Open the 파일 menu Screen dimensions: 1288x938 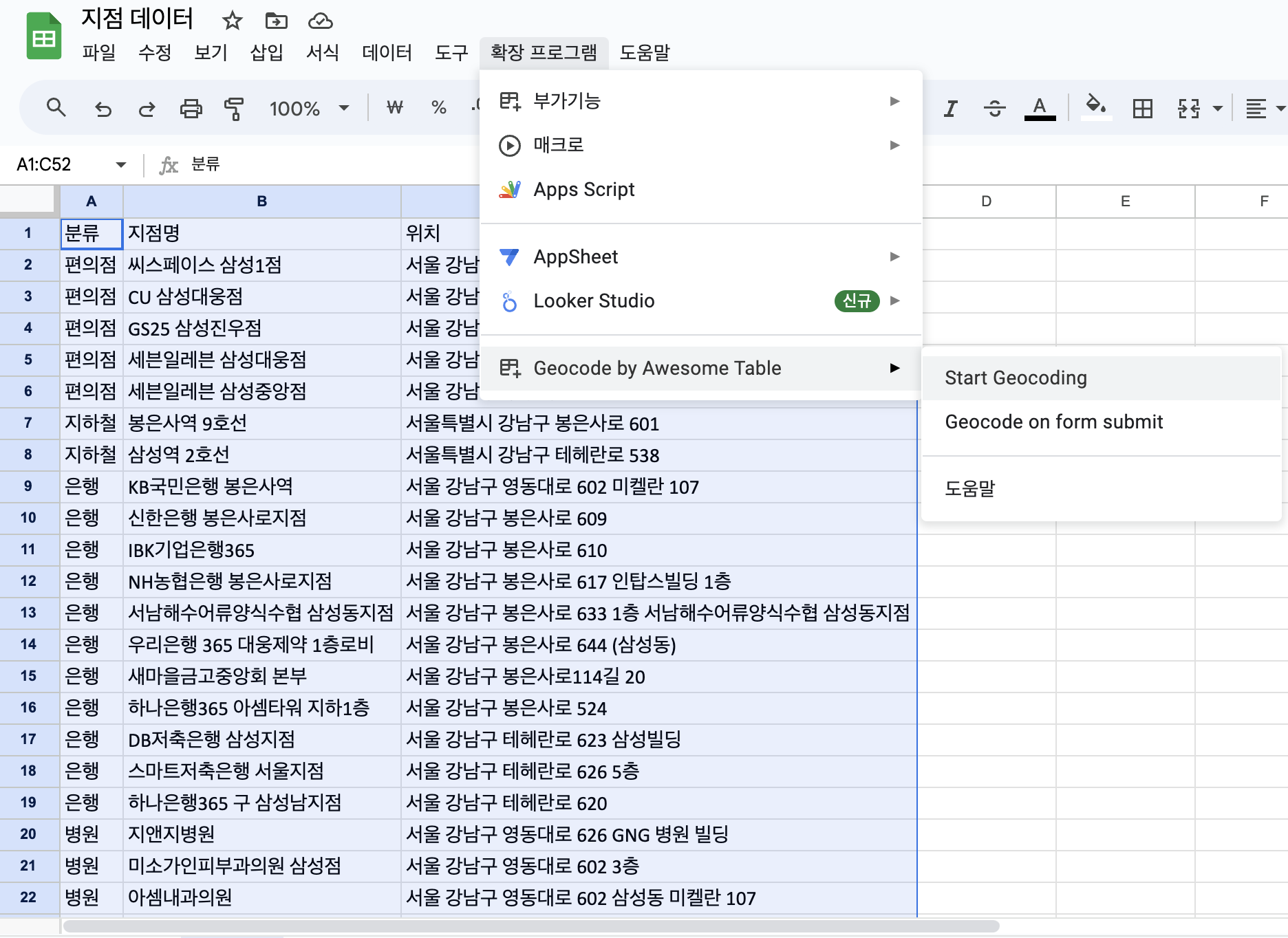(99, 52)
